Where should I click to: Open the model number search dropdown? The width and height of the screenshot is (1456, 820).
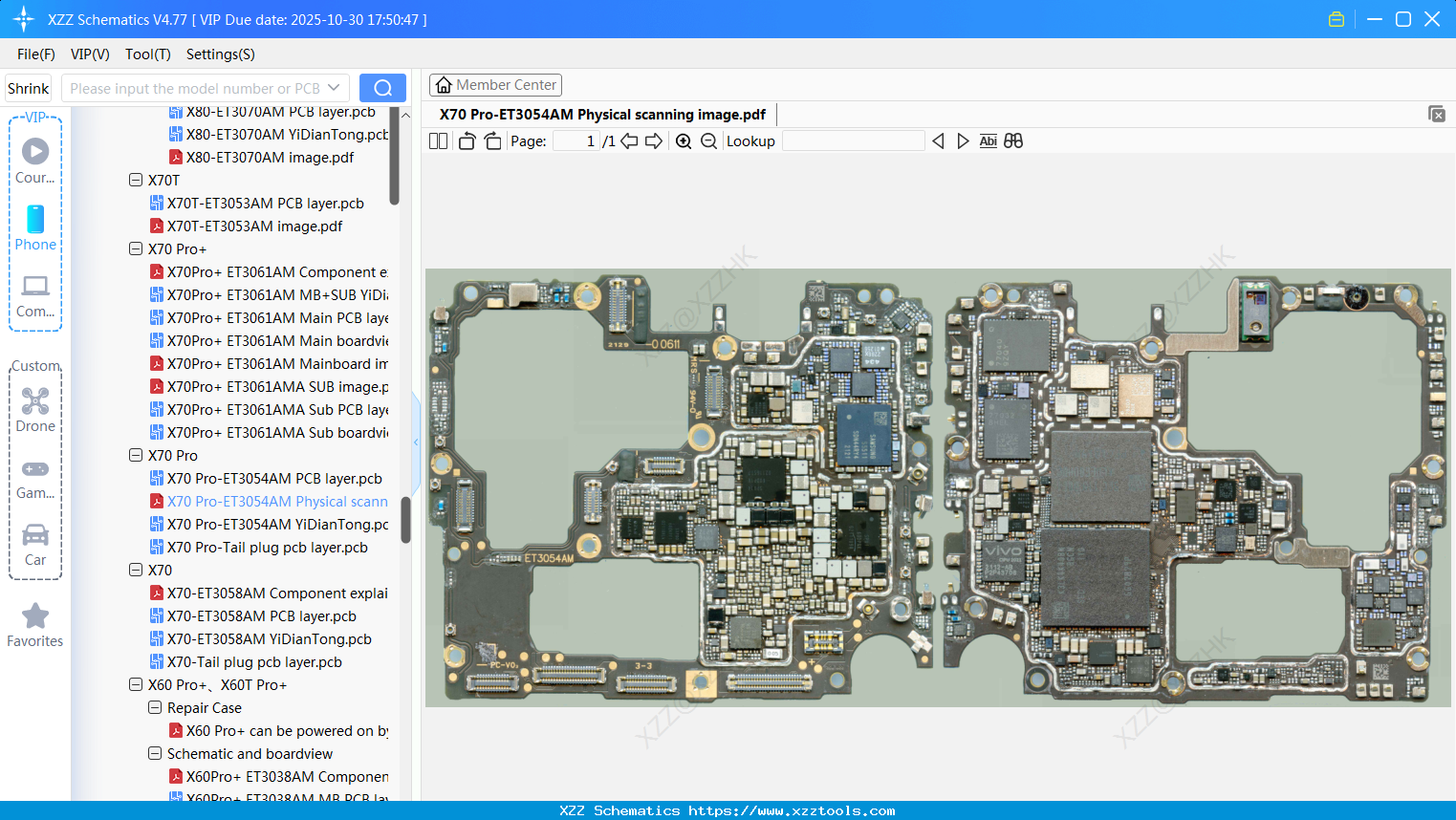[332, 87]
